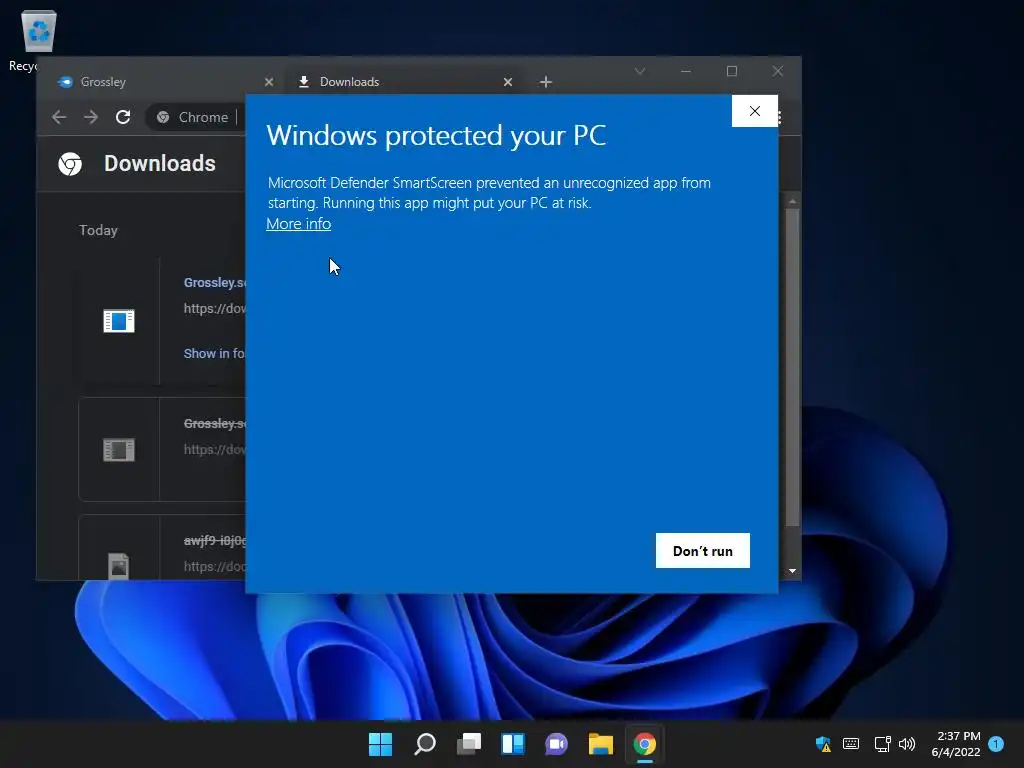This screenshot has height=768, width=1024.
Task: Click the network tray icon
Action: (x=882, y=744)
